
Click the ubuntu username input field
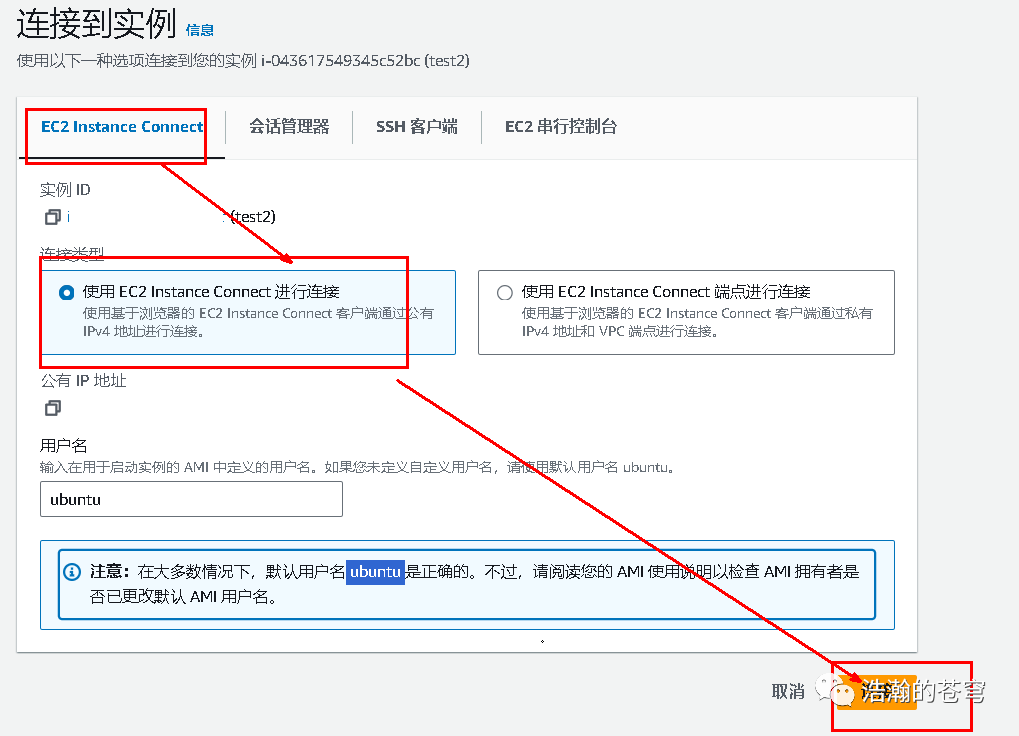point(191,499)
